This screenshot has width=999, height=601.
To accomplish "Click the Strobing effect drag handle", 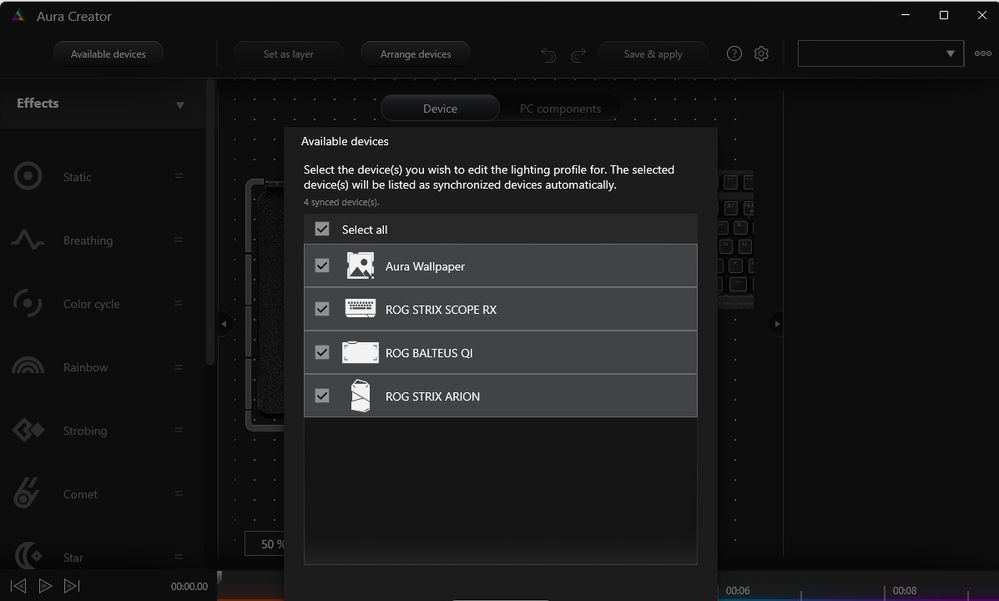I will pos(178,430).
